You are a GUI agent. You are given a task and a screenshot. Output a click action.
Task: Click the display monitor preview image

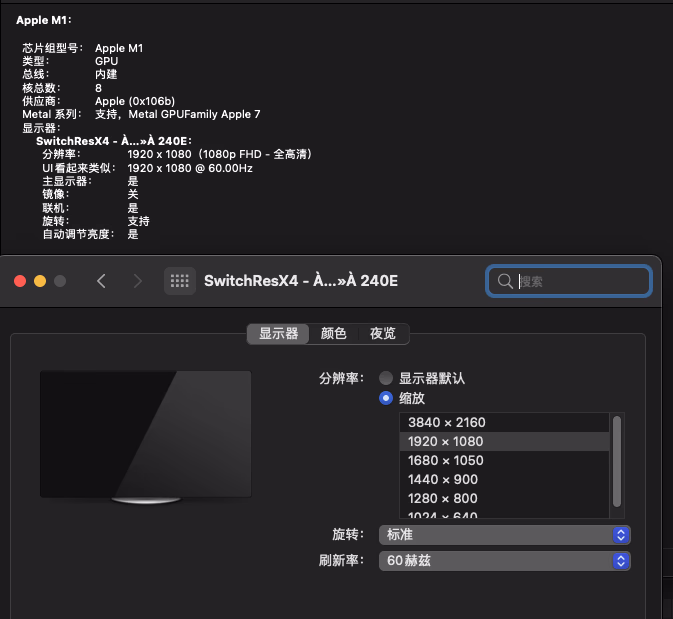[x=145, y=436]
